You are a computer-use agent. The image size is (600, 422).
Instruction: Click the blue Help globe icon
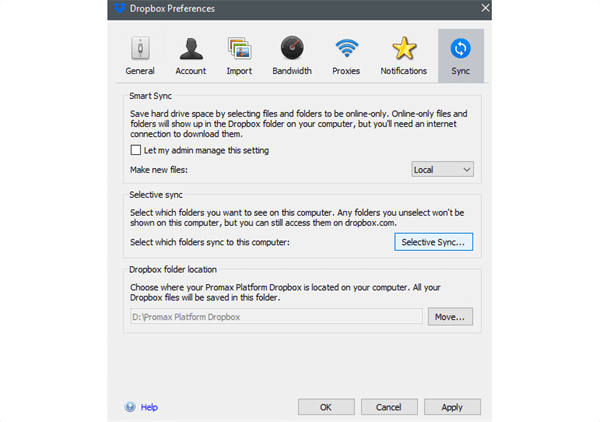coord(130,407)
